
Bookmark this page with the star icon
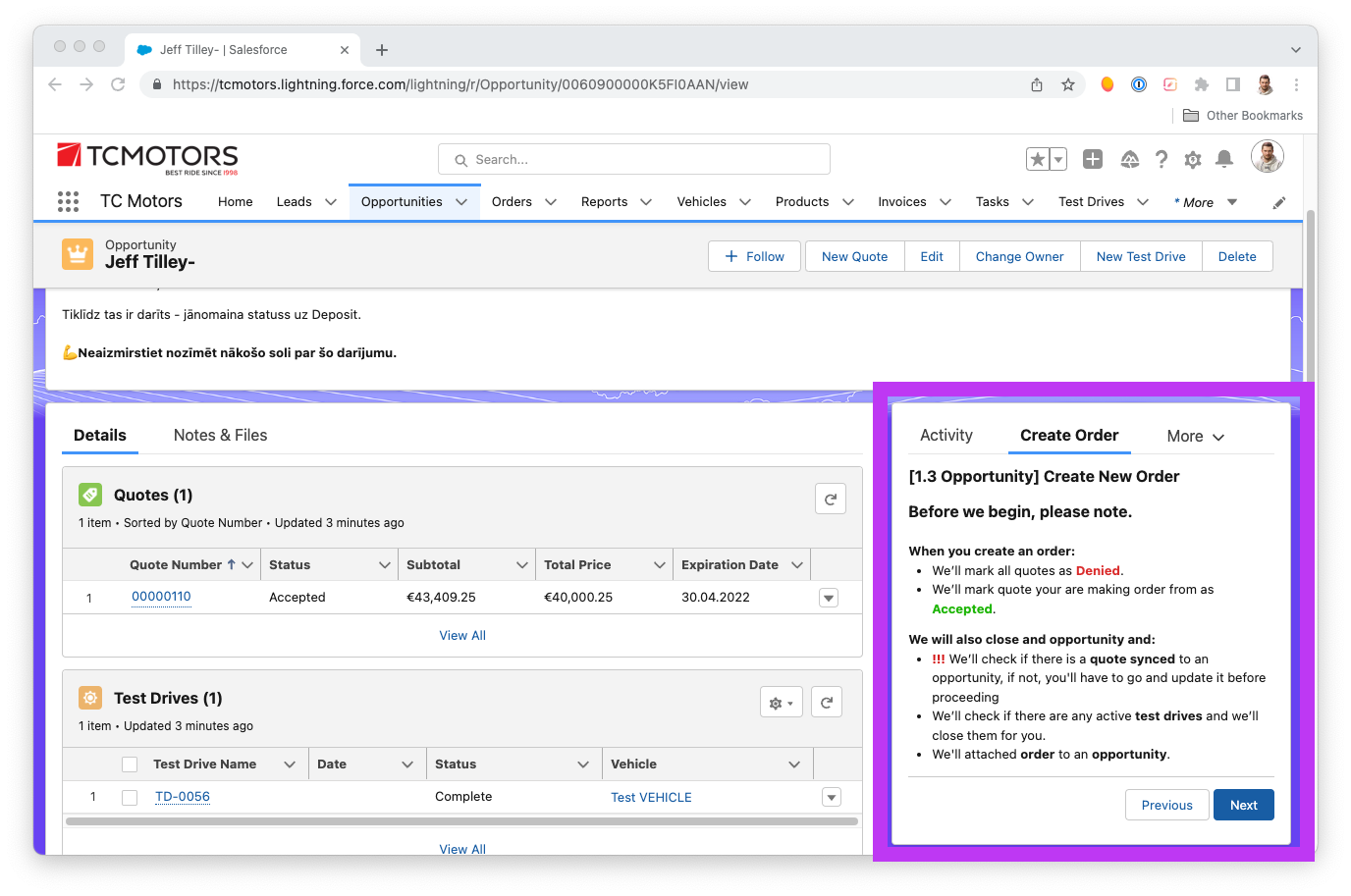coord(1068,84)
